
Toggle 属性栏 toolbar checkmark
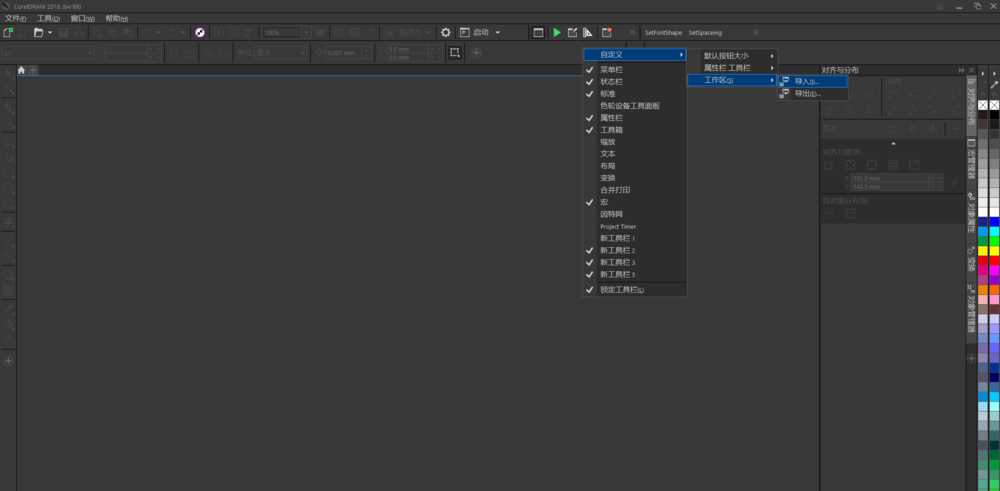coord(589,118)
